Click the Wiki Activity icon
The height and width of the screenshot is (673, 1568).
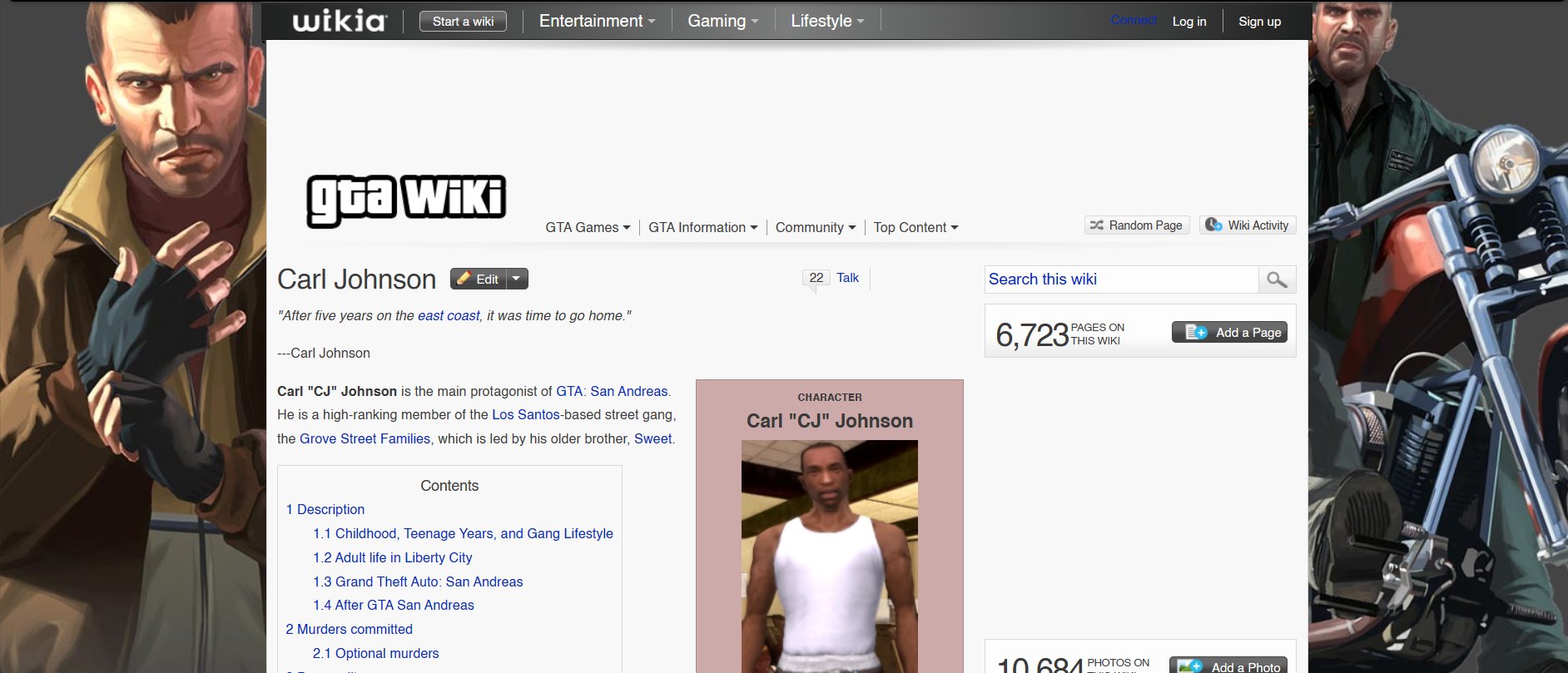pos(1213,225)
